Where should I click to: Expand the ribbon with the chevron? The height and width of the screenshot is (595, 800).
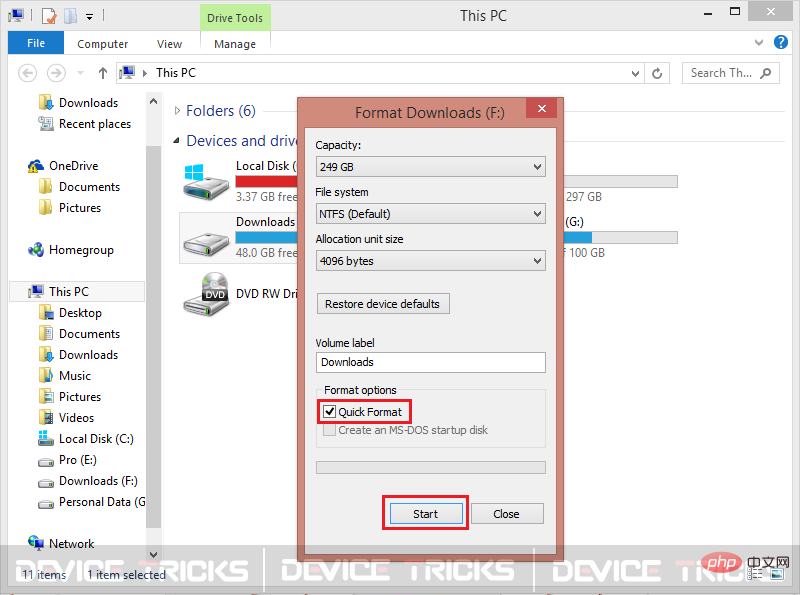pyautogui.click(x=759, y=42)
